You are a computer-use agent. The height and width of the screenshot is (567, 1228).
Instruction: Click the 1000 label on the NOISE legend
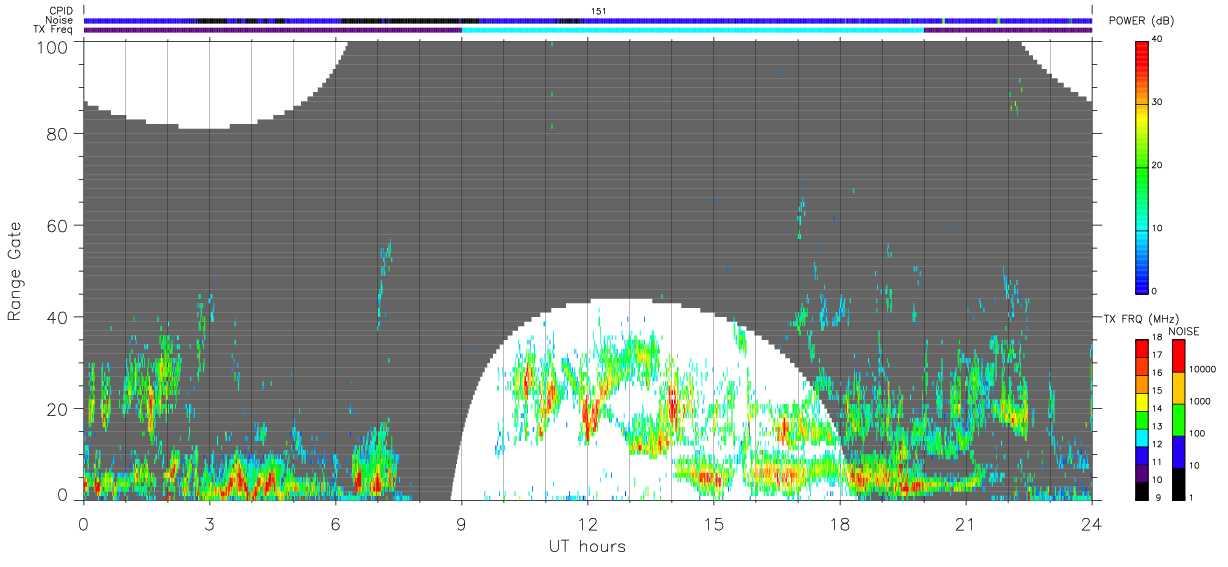(x=1199, y=401)
